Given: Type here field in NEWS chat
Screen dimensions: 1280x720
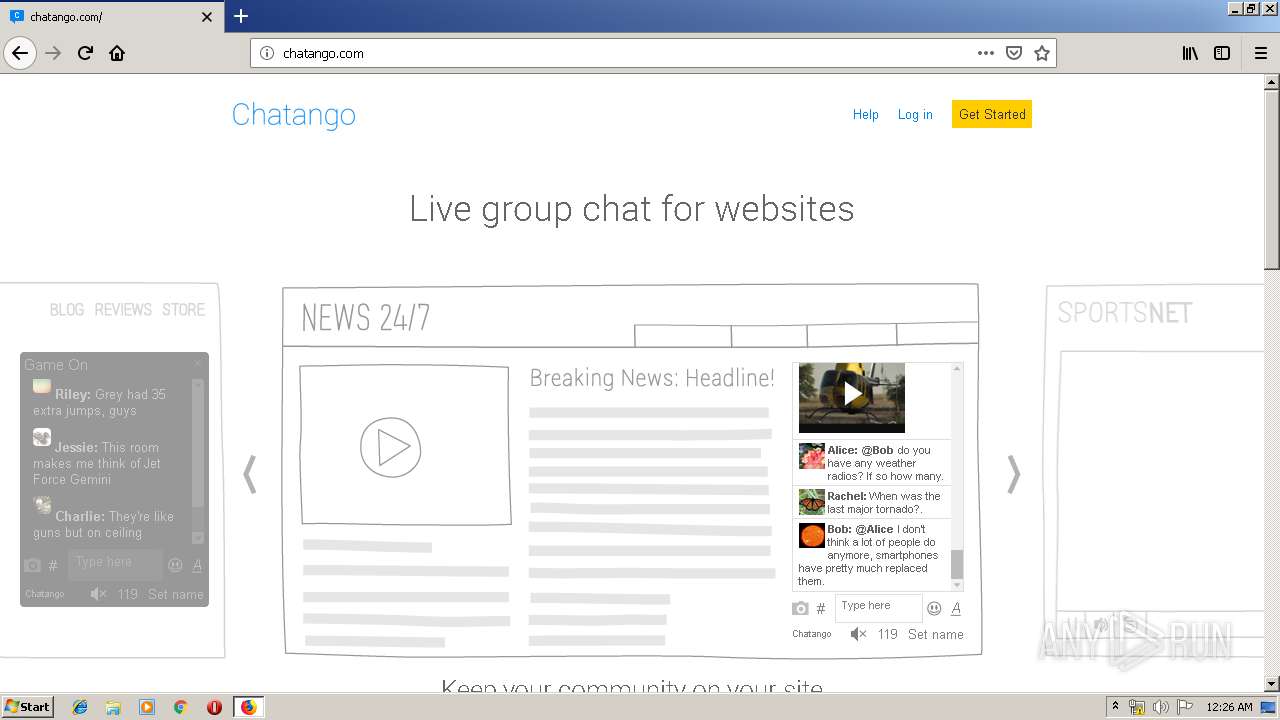Looking at the screenshot, I should click(878, 607).
